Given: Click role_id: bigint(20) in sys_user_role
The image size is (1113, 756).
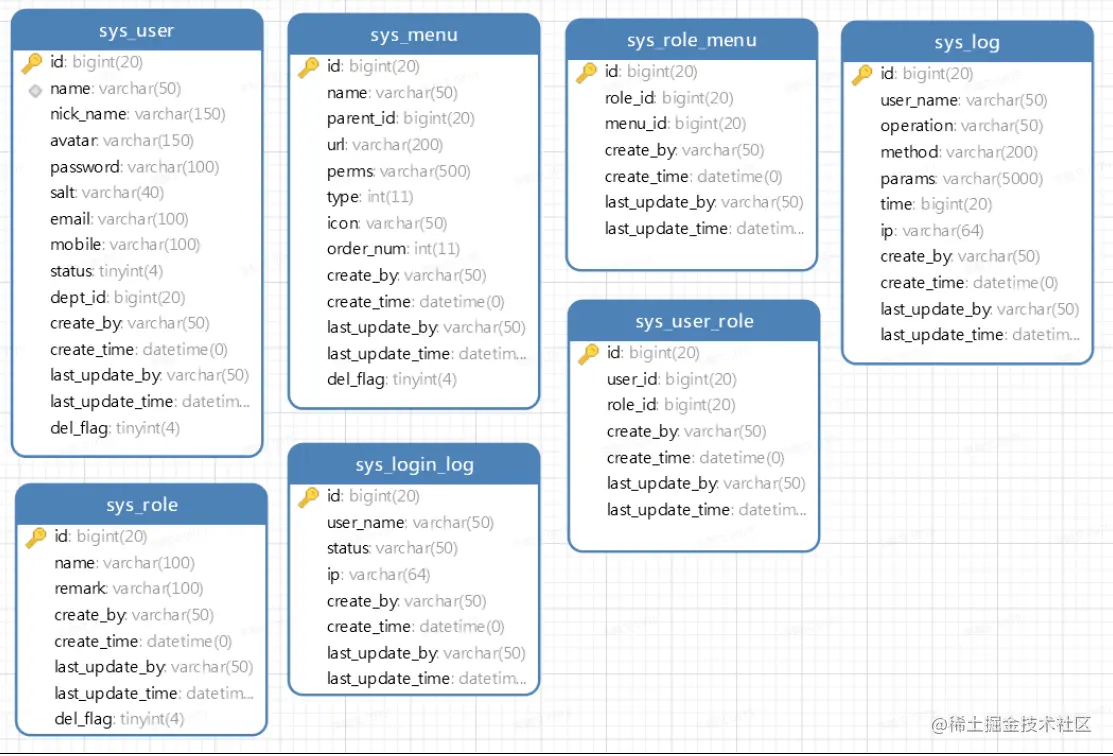Looking at the screenshot, I should pos(671,405).
